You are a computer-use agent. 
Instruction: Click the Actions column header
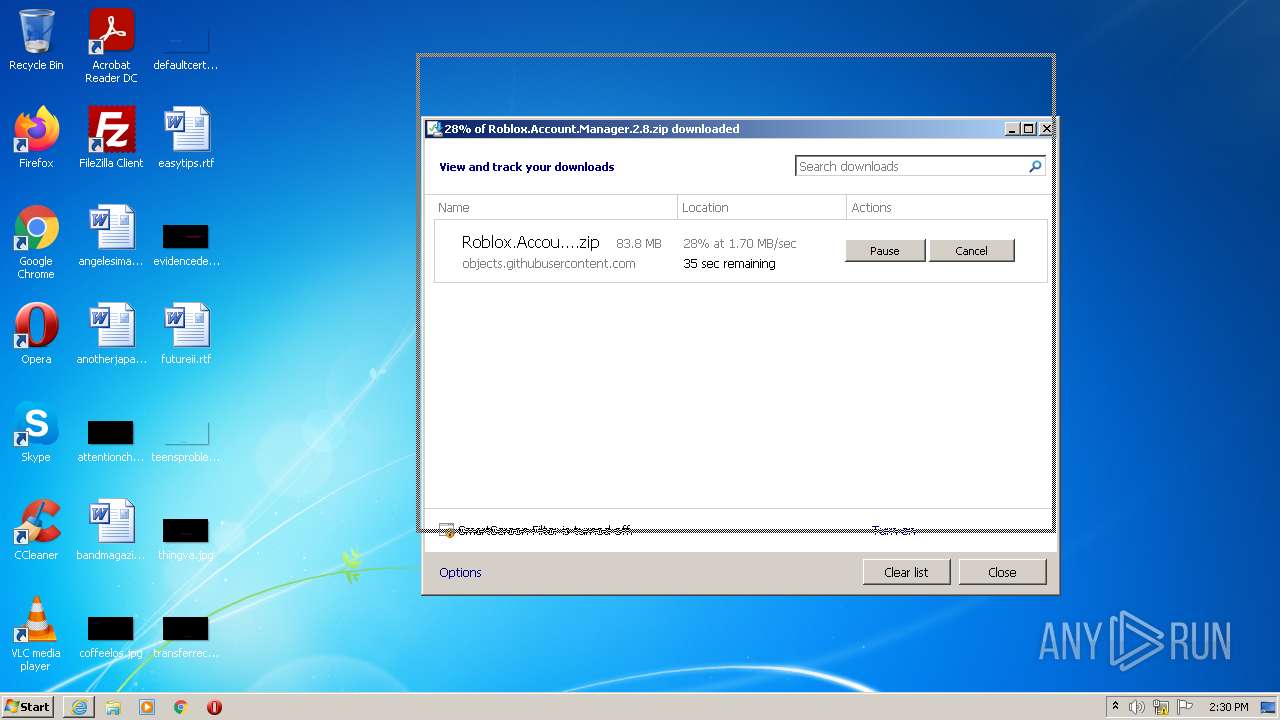[946, 207]
